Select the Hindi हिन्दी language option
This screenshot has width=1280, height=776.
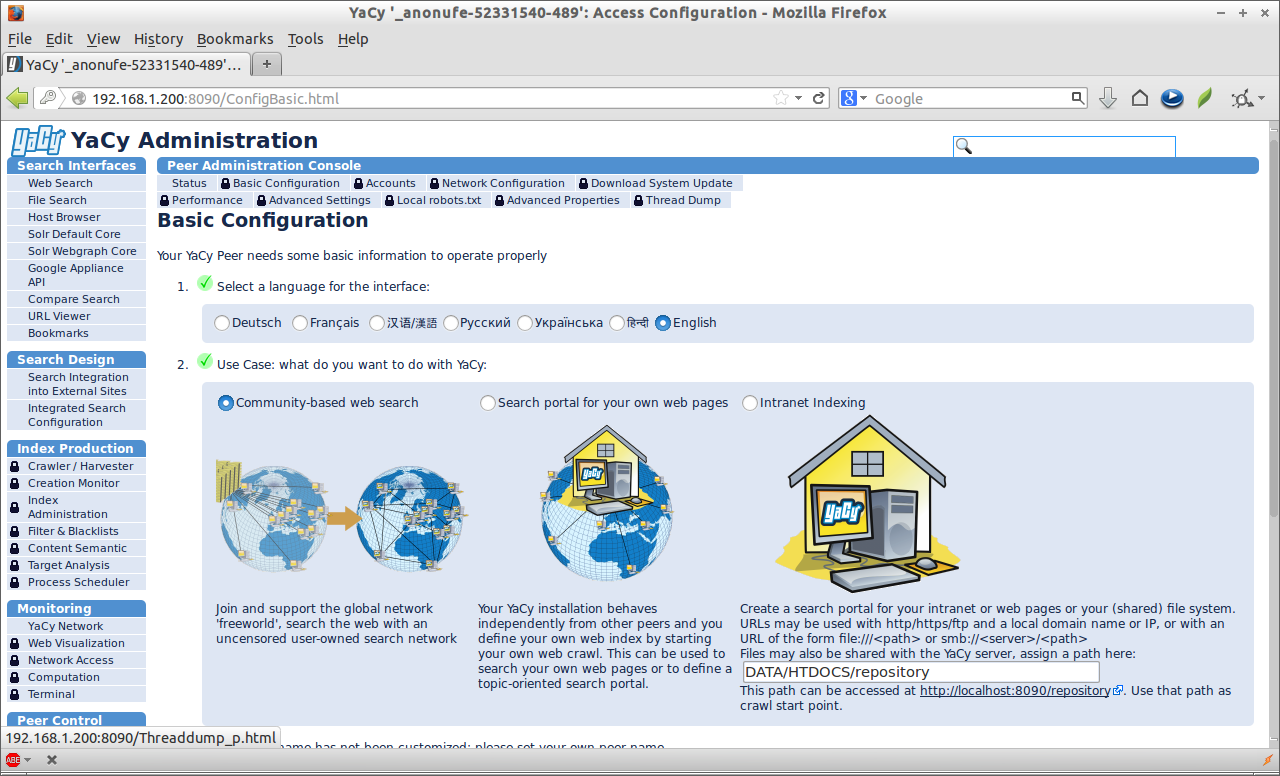pos(617,323)
